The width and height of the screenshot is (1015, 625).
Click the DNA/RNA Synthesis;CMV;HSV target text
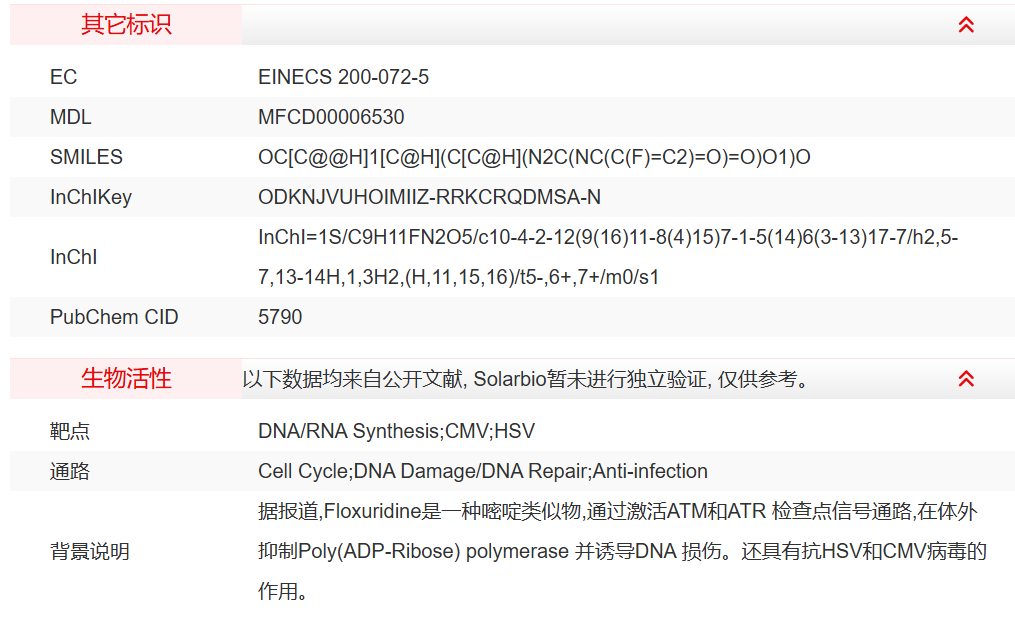pyautogui.click(x=396, y=431)
